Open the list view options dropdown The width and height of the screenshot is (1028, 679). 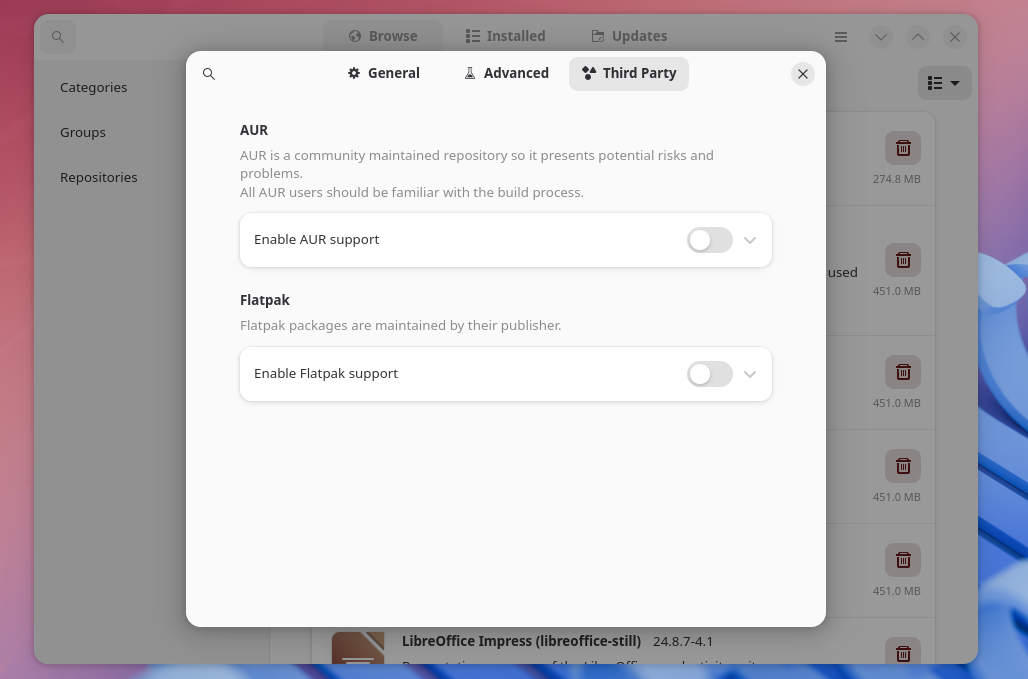pyautogui.click(x=944, y=83)
